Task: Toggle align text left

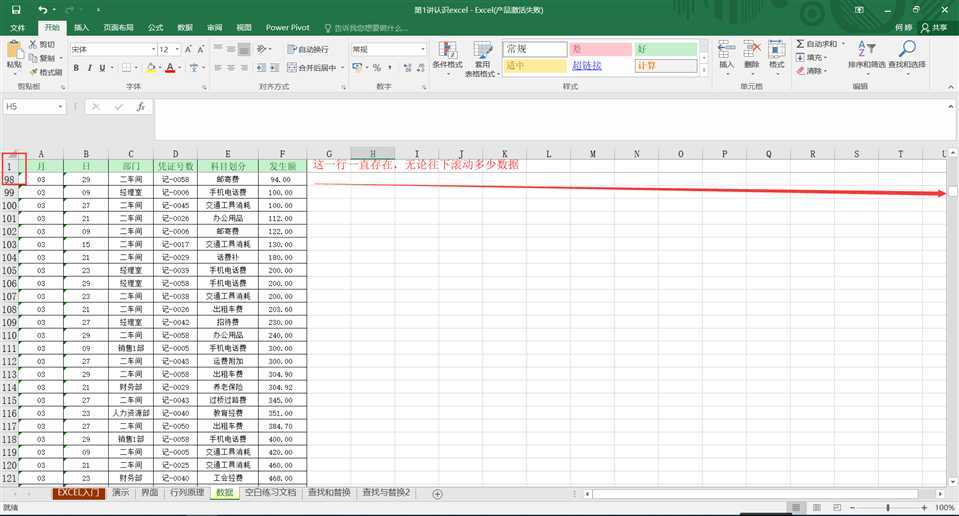Action: point(218,68)
